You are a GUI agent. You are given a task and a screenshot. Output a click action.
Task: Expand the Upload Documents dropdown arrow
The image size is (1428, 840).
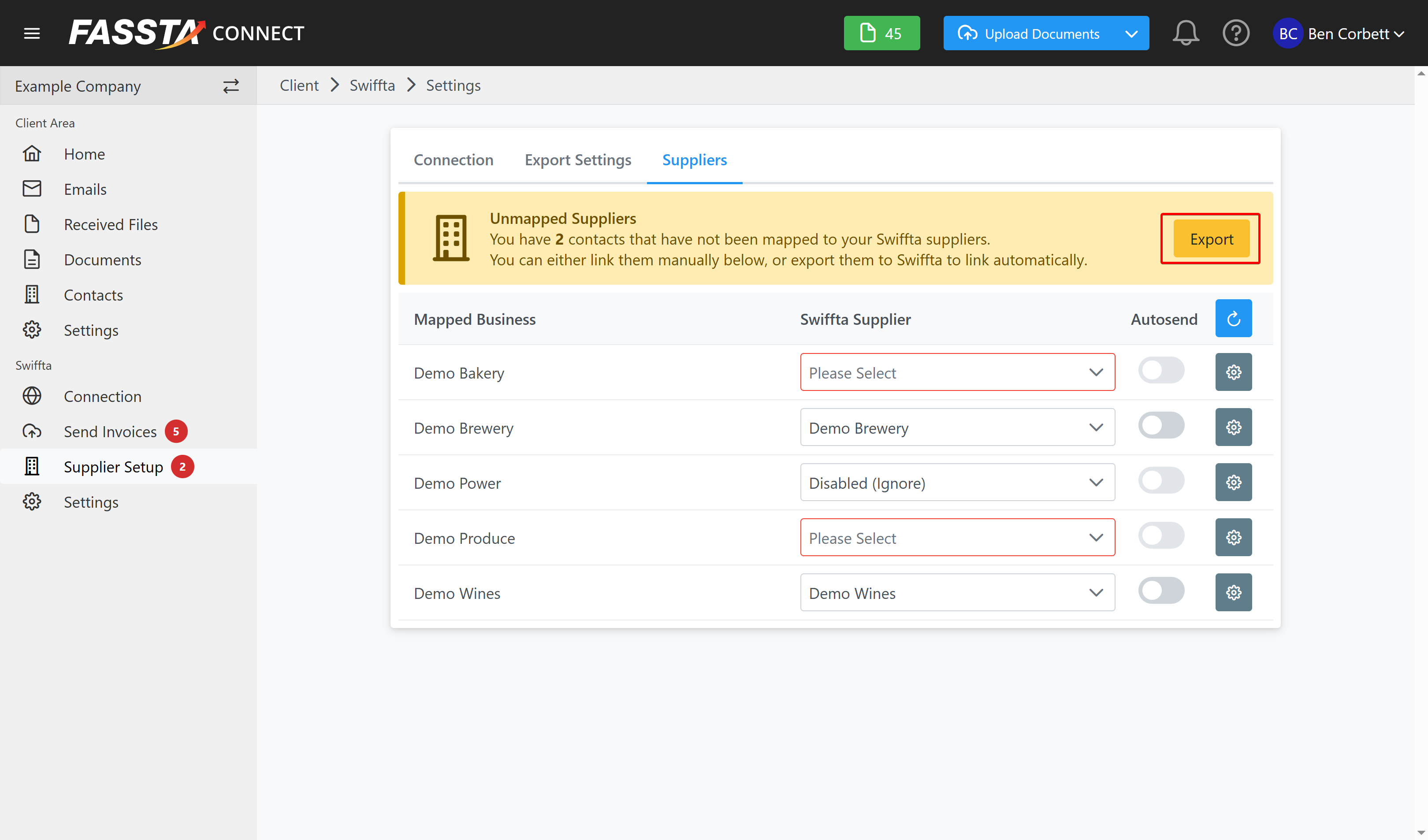pos(1131,33)
